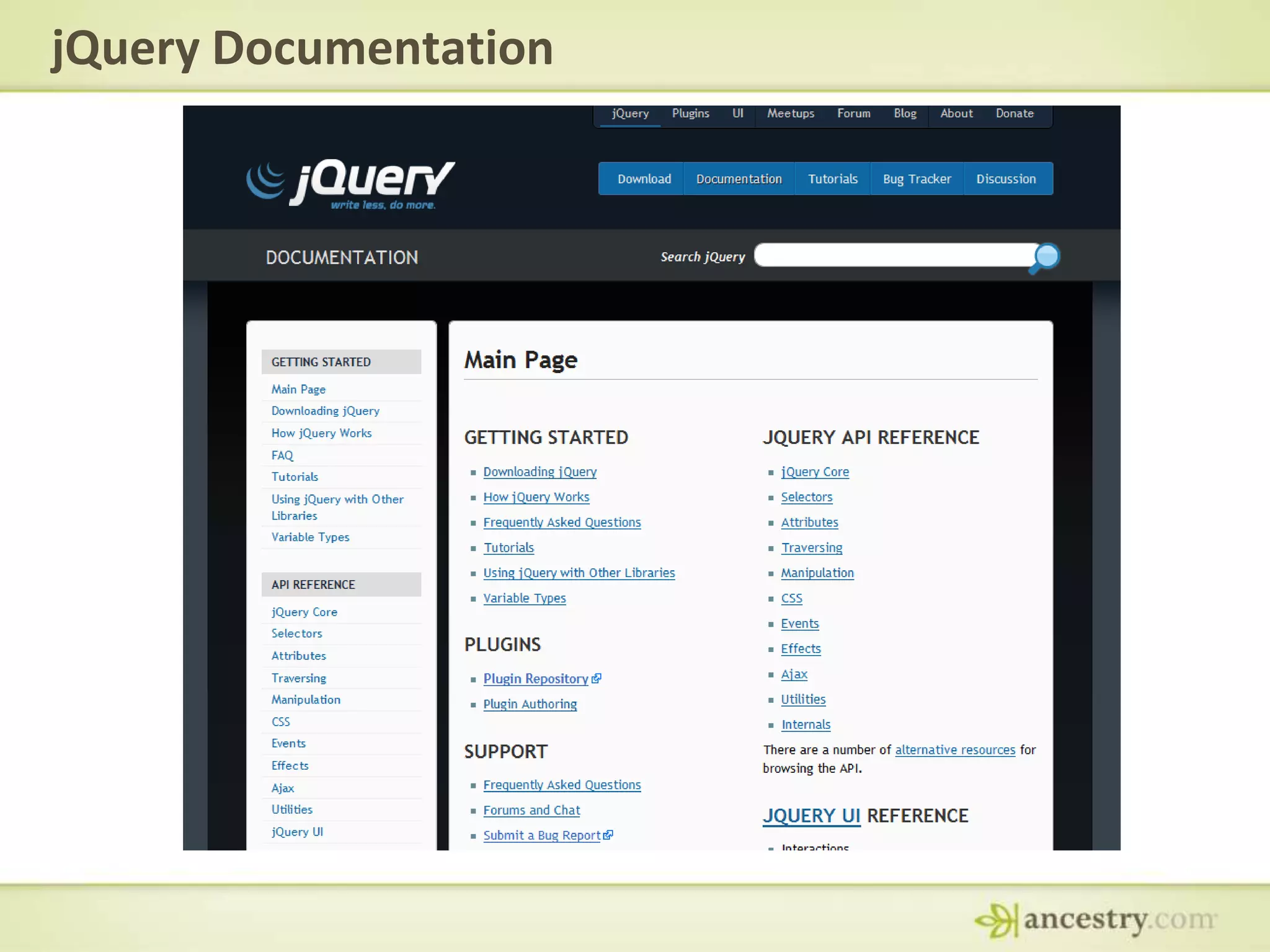Open Tutorials link in main Getting Started list
1270x952 pixels.
(x=508, y=548)
